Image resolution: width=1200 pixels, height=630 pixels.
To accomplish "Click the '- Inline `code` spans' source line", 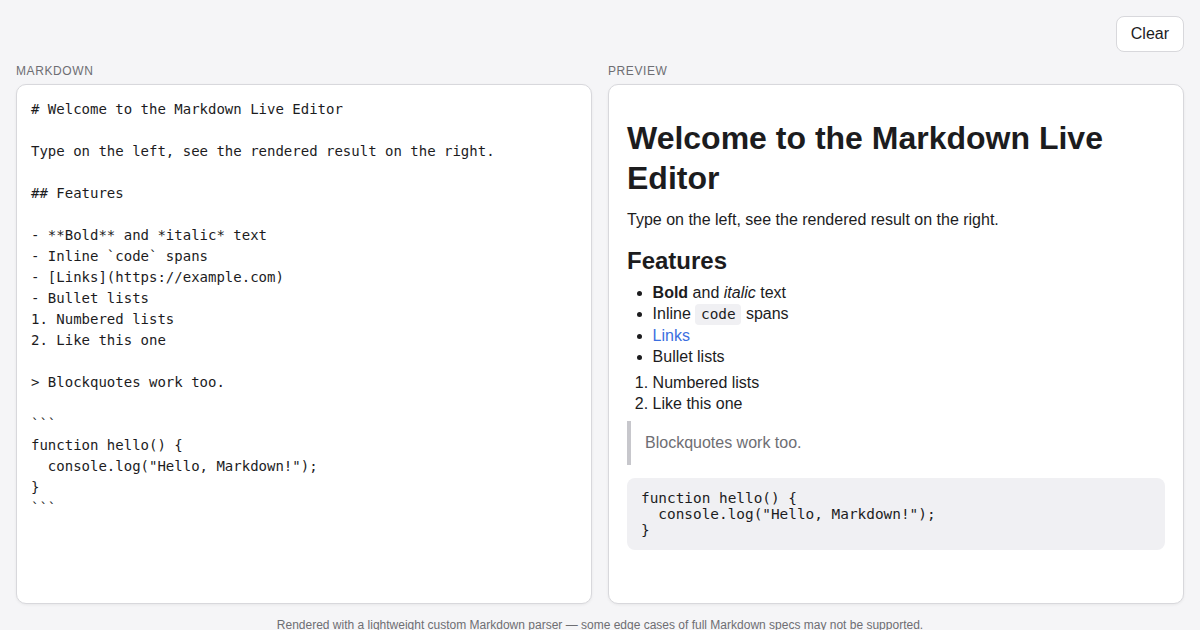I will click(x=119, y=256).
